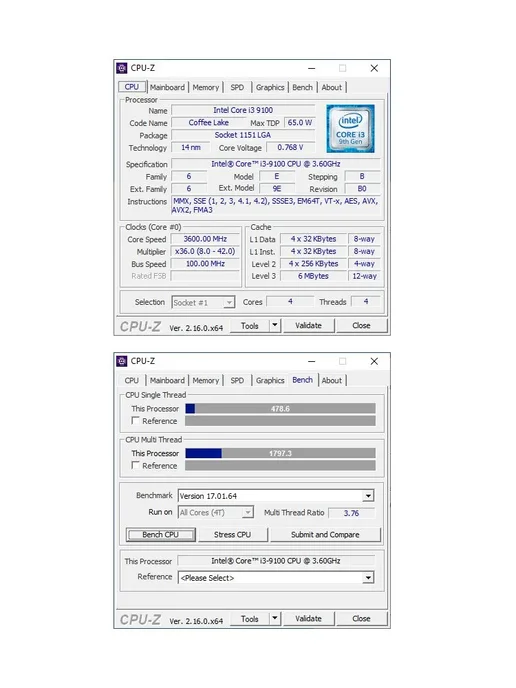Click single thread This Processor 478.6 bar
This screenshot has width=516, height=688.
[x=280, y=408]
